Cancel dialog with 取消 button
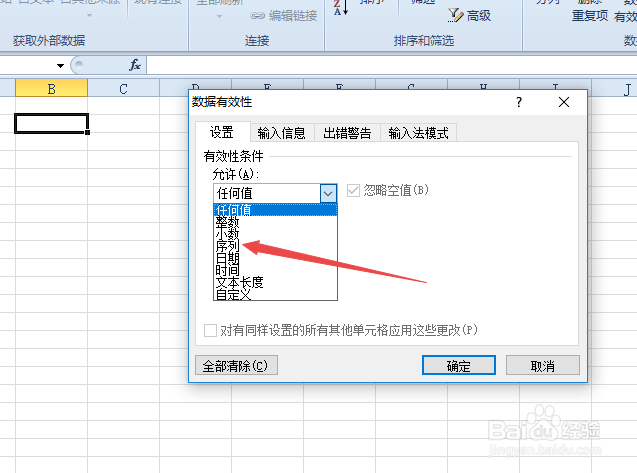The width and height of the screenshot is (637, 473). (x=542, y=366)
